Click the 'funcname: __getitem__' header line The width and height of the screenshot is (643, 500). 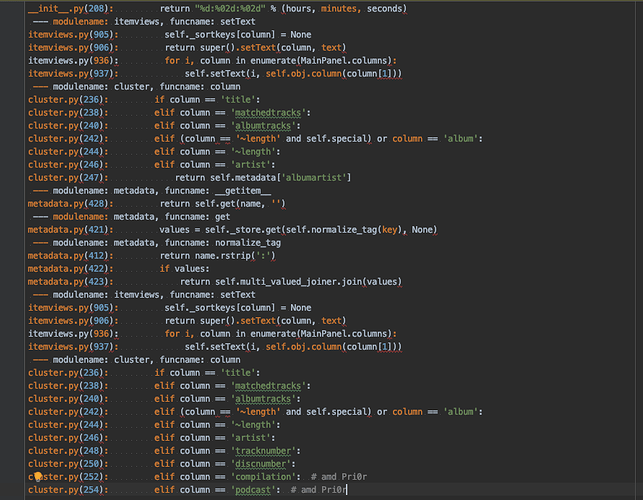(x=151, y=191)
